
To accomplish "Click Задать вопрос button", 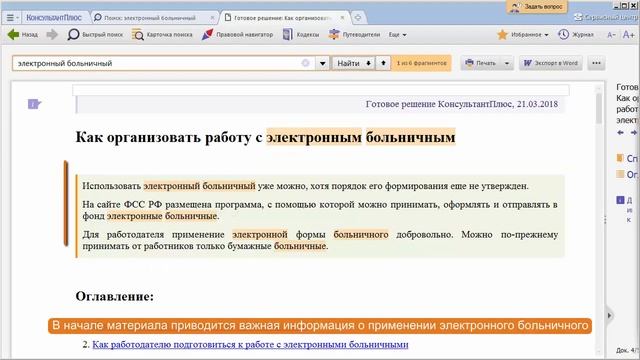I will pos(537,7).
